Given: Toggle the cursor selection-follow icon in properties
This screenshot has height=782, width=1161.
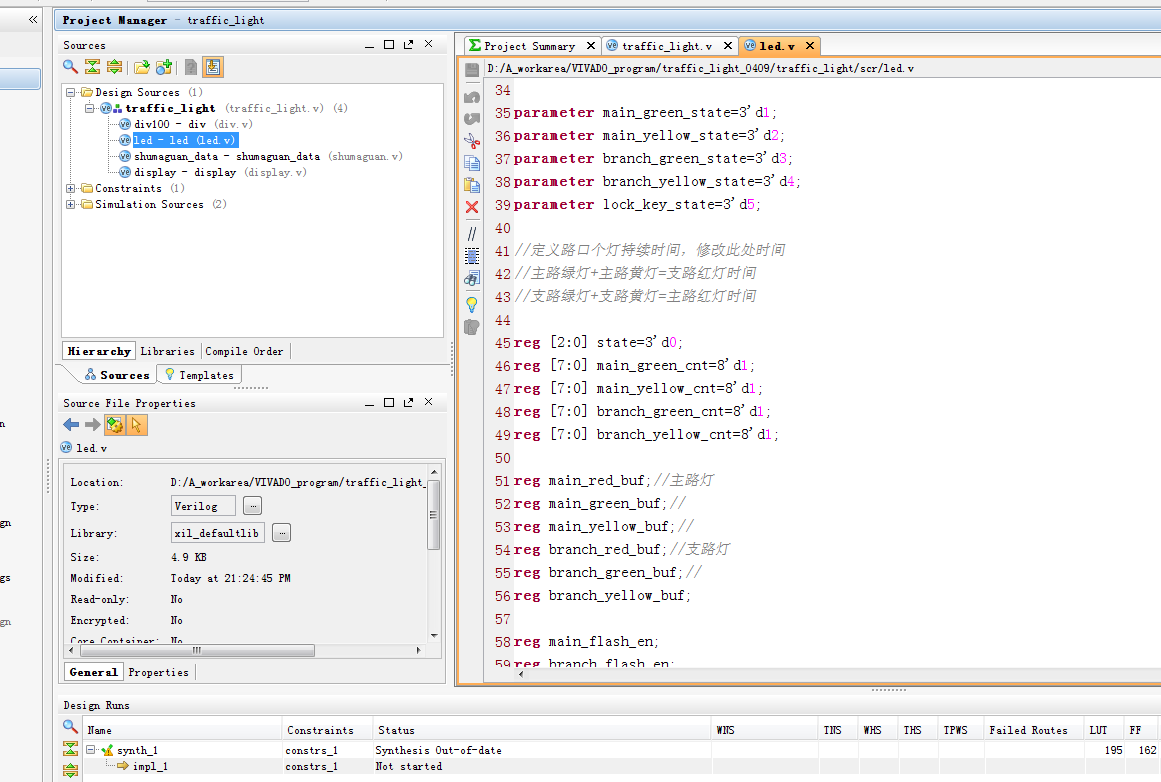Looking at the screenshot, I should pos(137,424).
